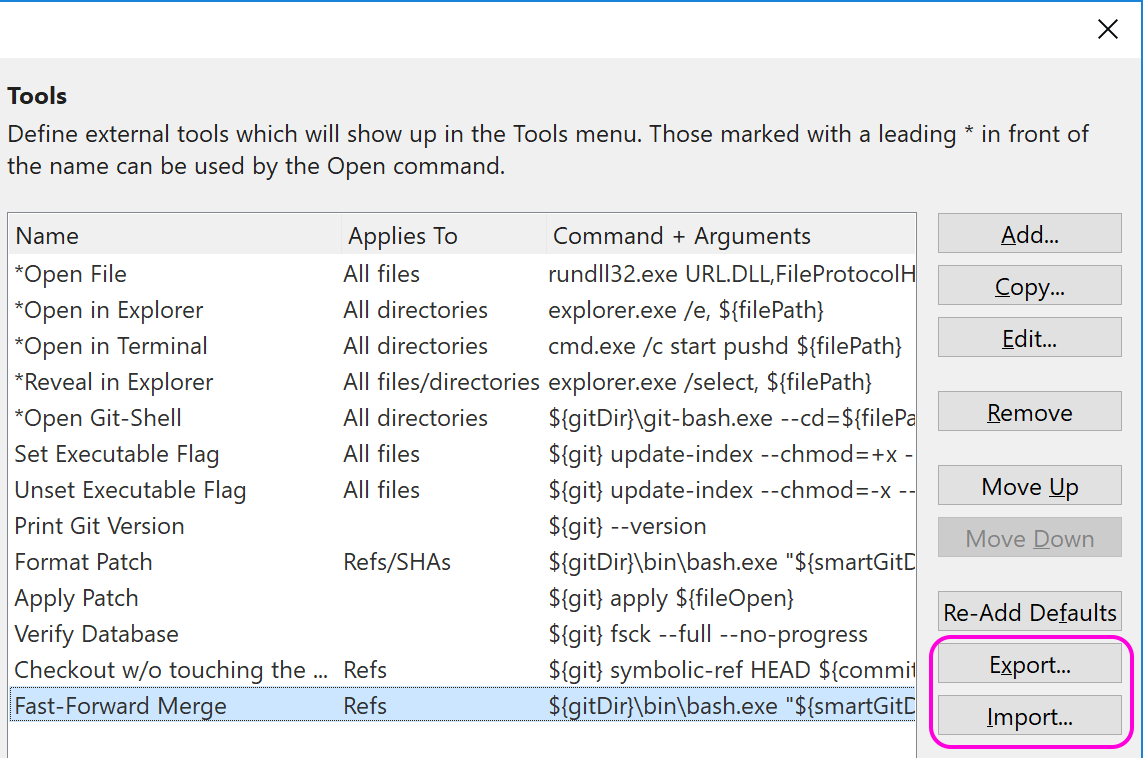Click the Copy button
The height and width of the screenshot is (758, 1143).
click(x=1029, y=286)
